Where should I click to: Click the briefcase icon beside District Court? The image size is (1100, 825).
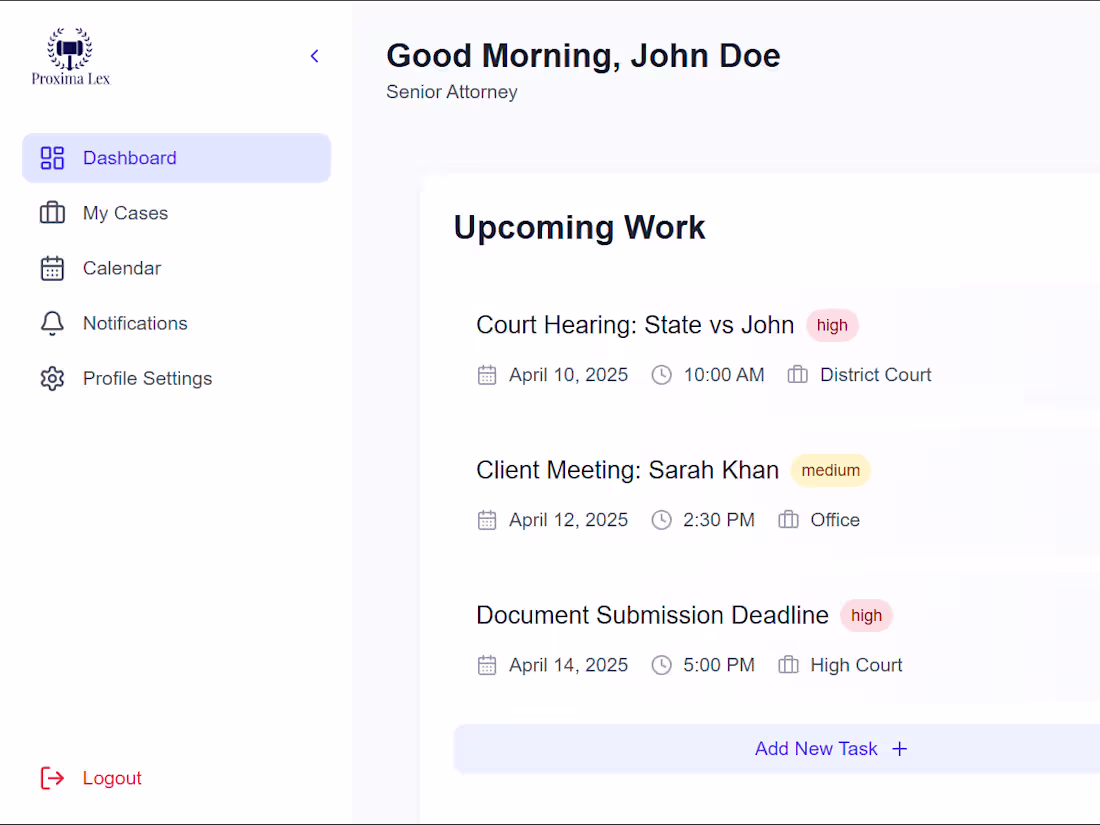tap(798, 375)
